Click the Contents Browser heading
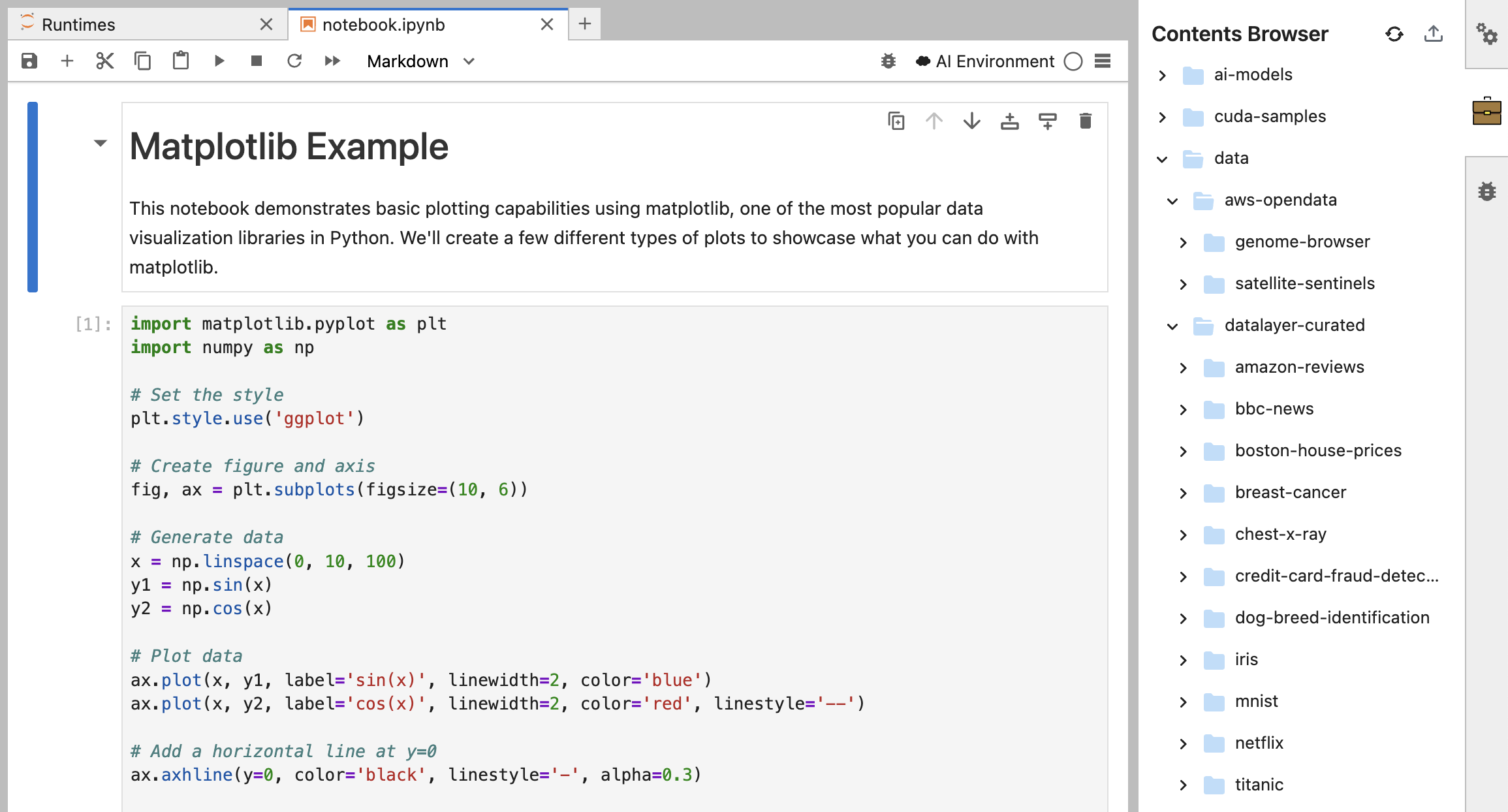 point(1240,34)
